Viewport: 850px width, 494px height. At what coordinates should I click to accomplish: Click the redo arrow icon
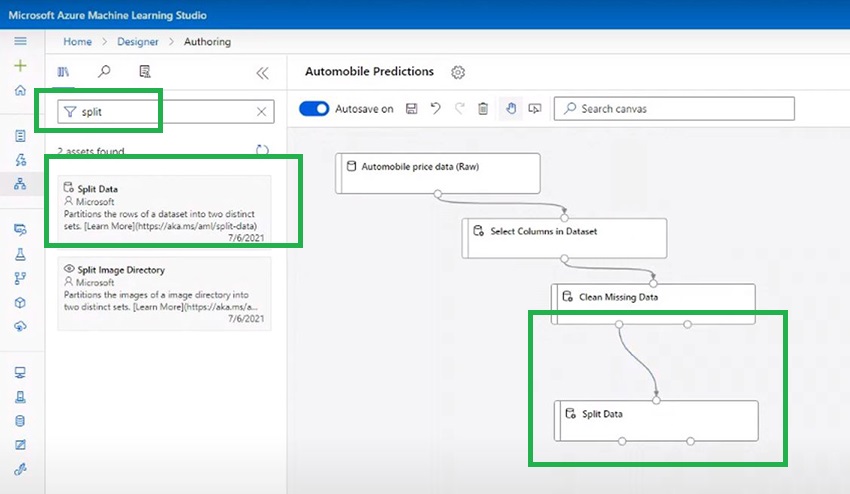point(460,108)
